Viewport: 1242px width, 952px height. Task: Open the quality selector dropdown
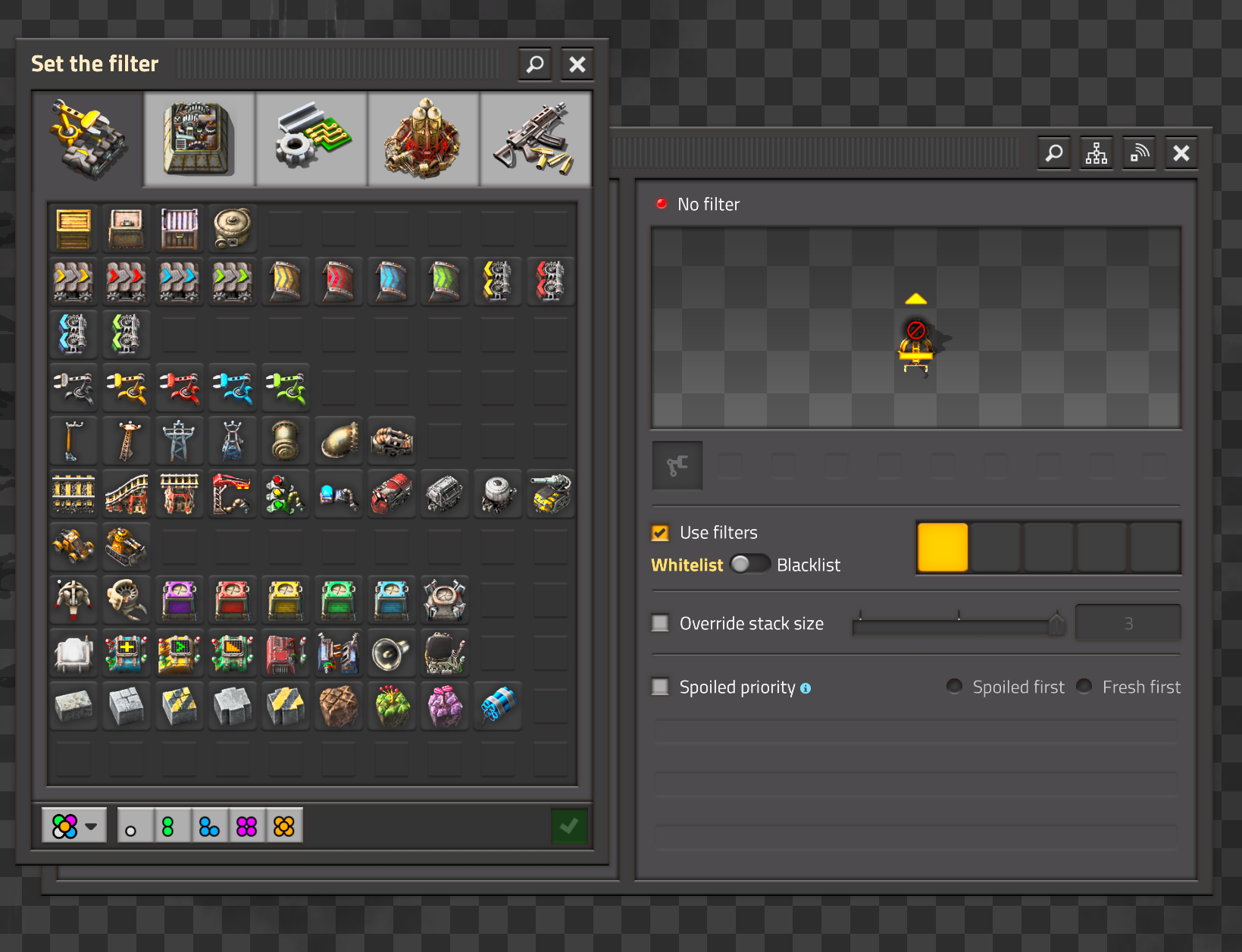pyautogui.click(x=74, y=826)
